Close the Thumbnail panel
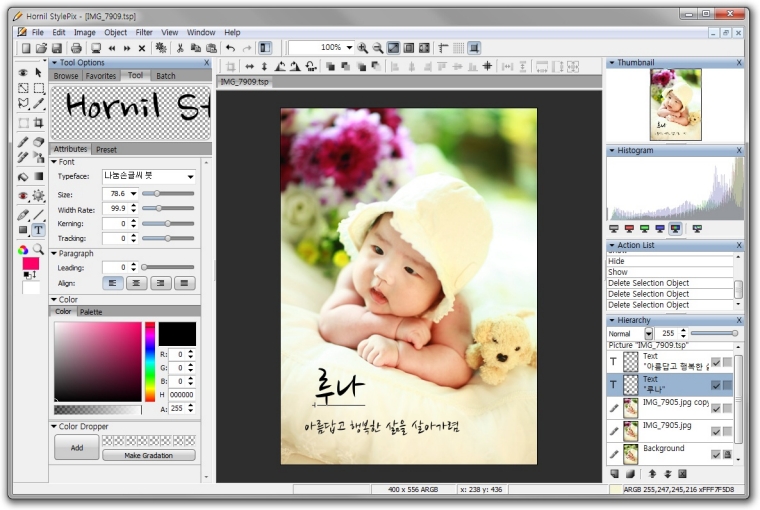Screen dimensions: 760x510 (x=739, y=63)
